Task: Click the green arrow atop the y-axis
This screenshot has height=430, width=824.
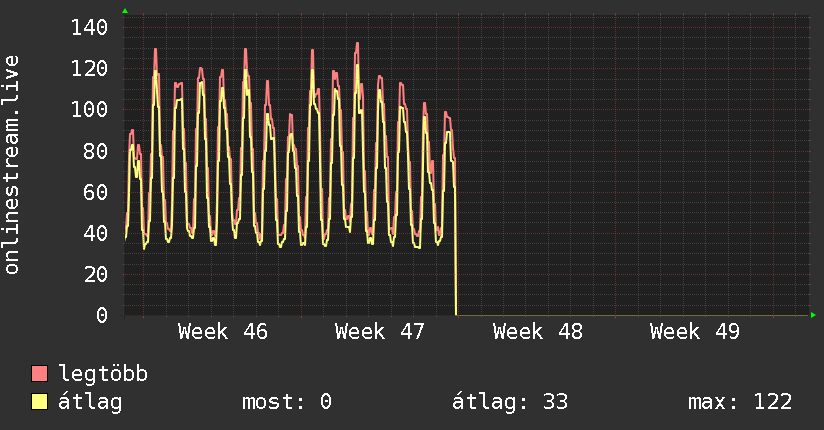Action: (x=125, y=11)
